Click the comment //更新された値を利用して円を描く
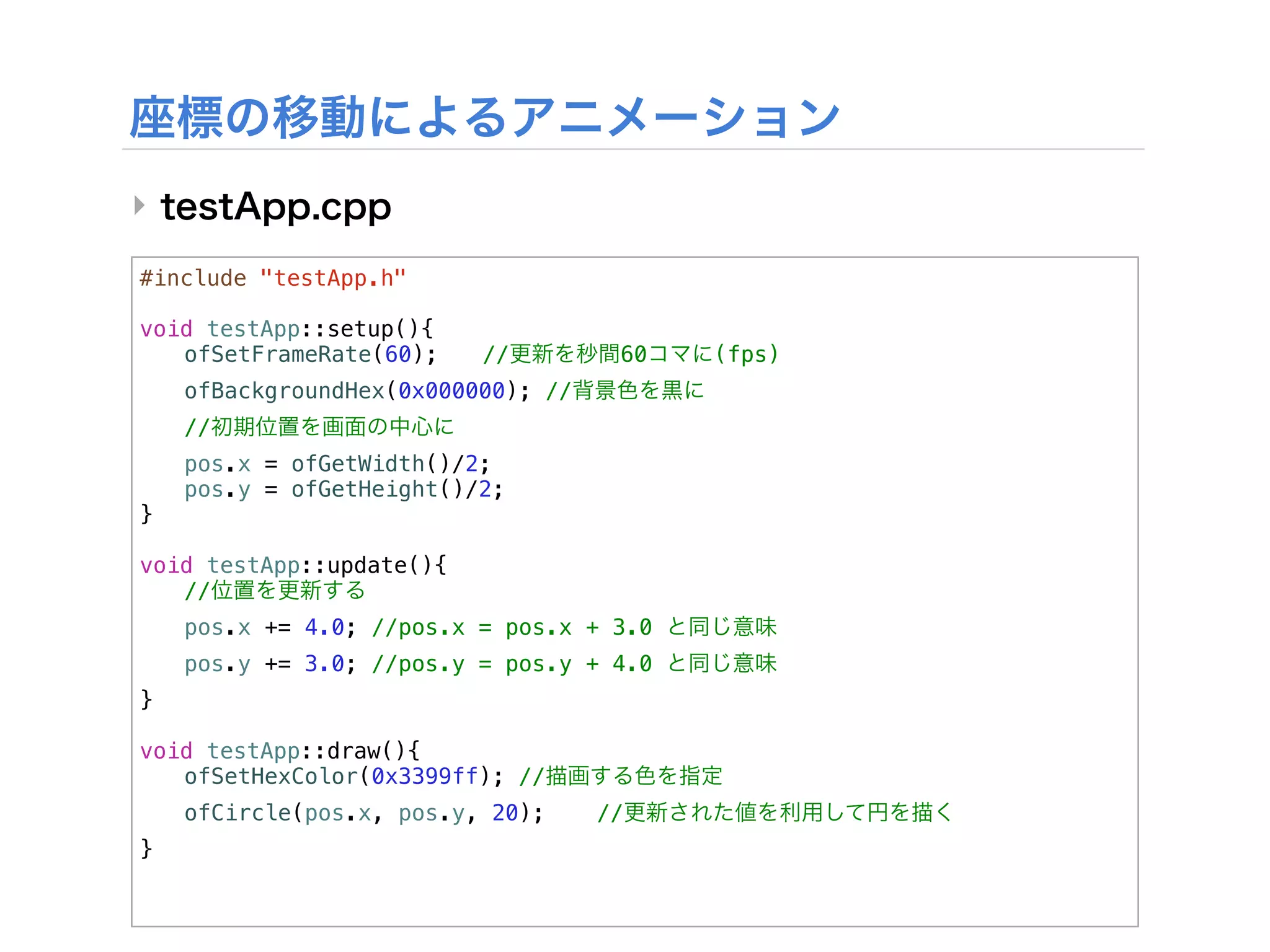This screenshot has width=1270, height=952. pyautogui.click(x=775, y=813)
